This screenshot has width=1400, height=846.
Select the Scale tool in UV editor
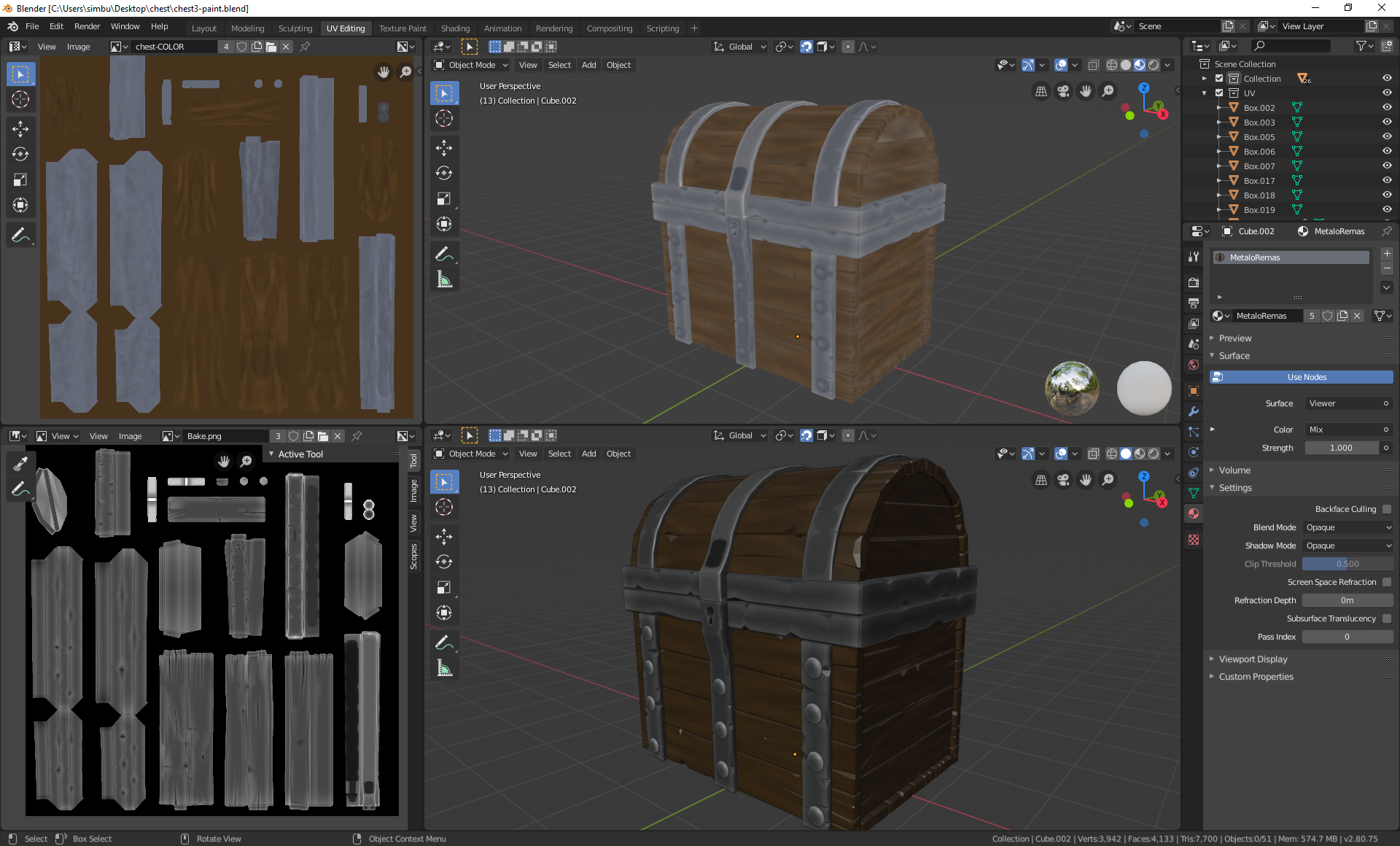[x=20, y=179]
